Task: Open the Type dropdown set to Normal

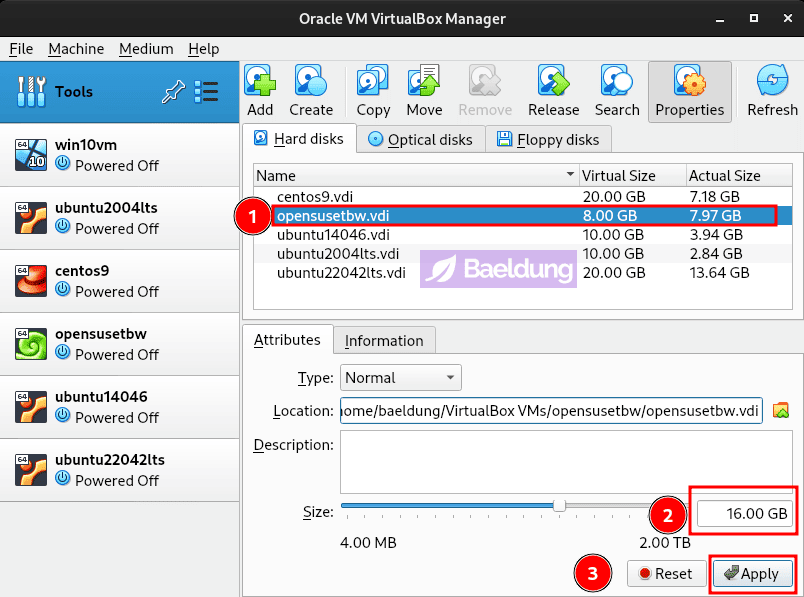Action: point(400,378)
